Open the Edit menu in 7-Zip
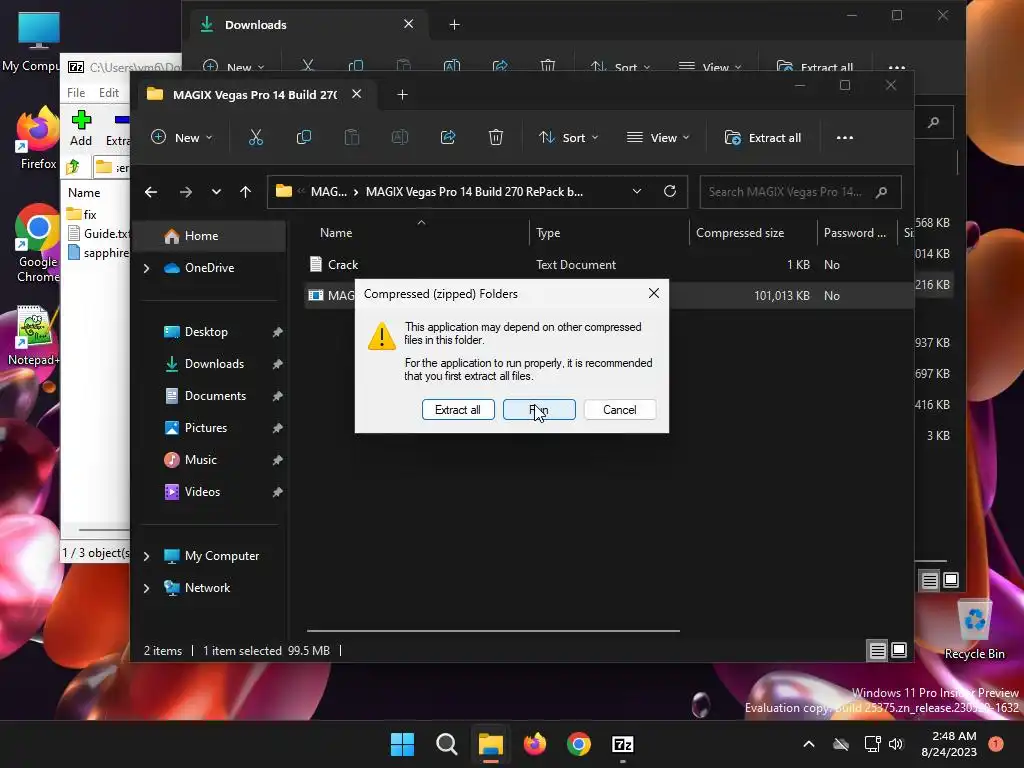 click(x=108, y=93)
